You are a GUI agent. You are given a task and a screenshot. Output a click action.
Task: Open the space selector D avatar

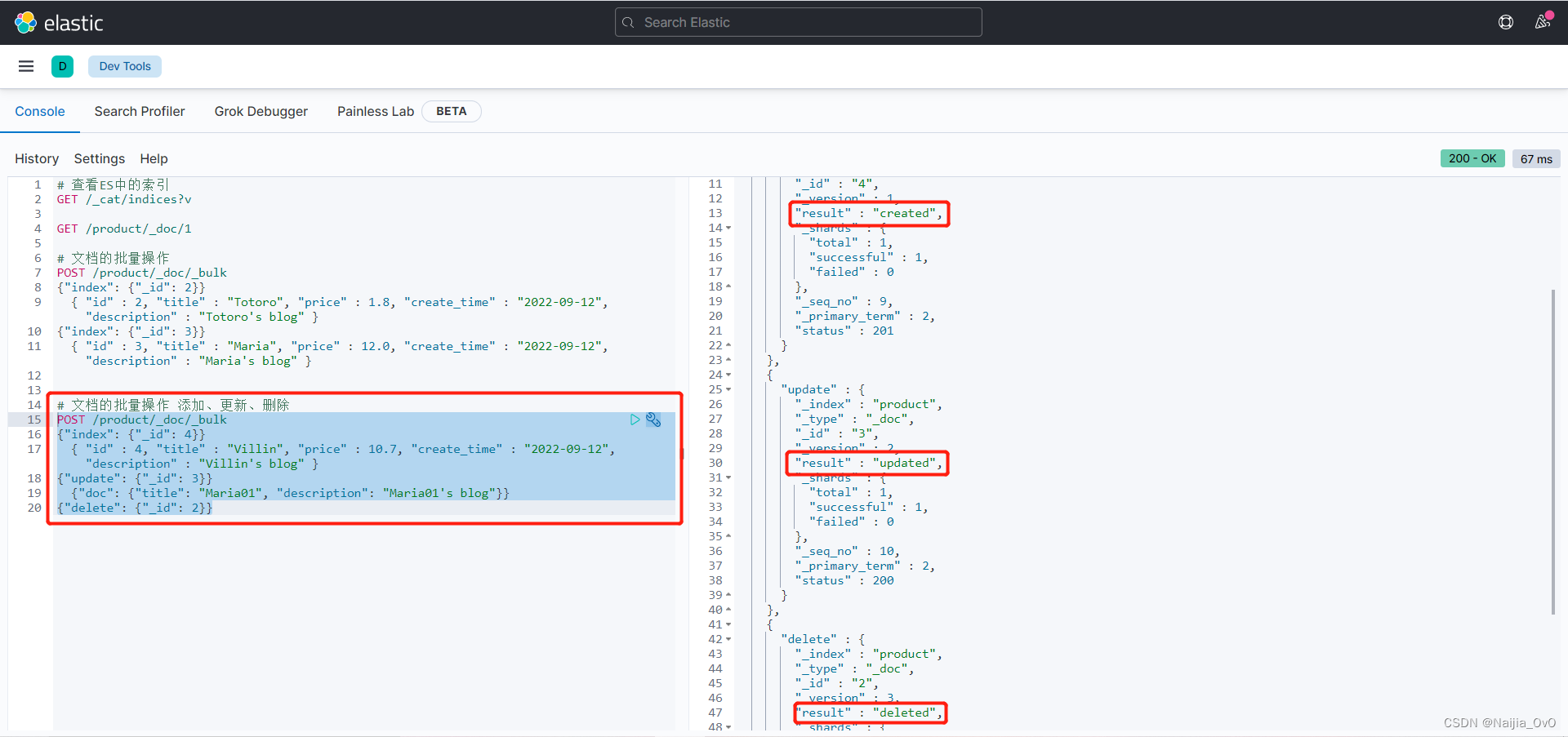click(x=62, y=66)
